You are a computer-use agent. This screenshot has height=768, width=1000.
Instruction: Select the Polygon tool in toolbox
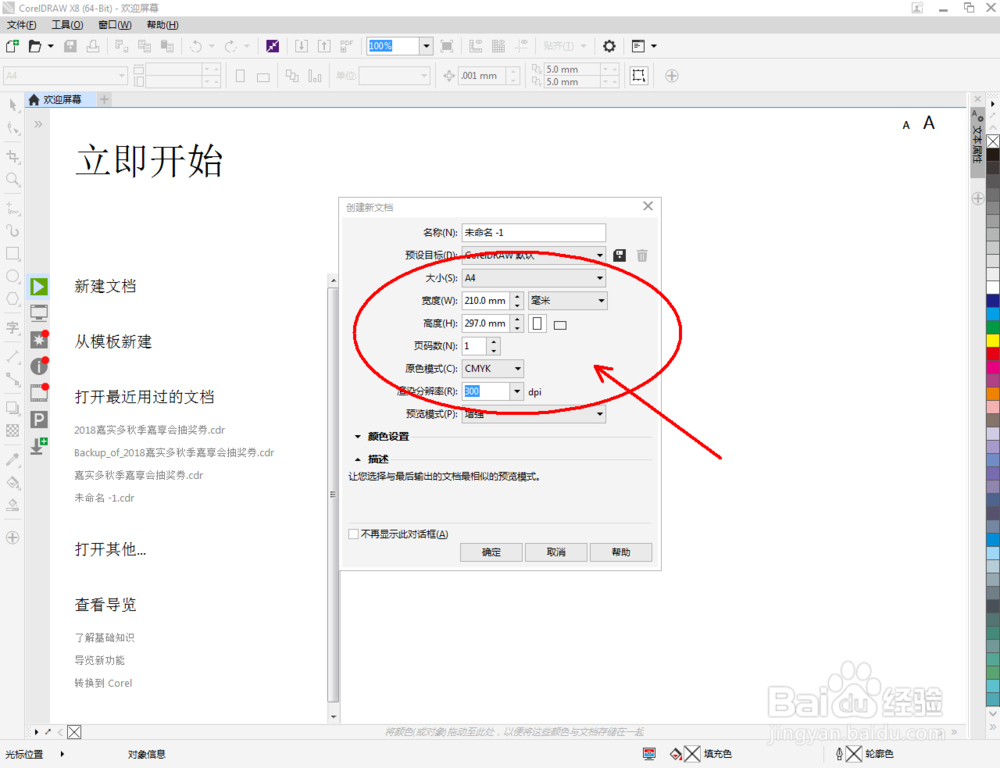pos(13,299)
